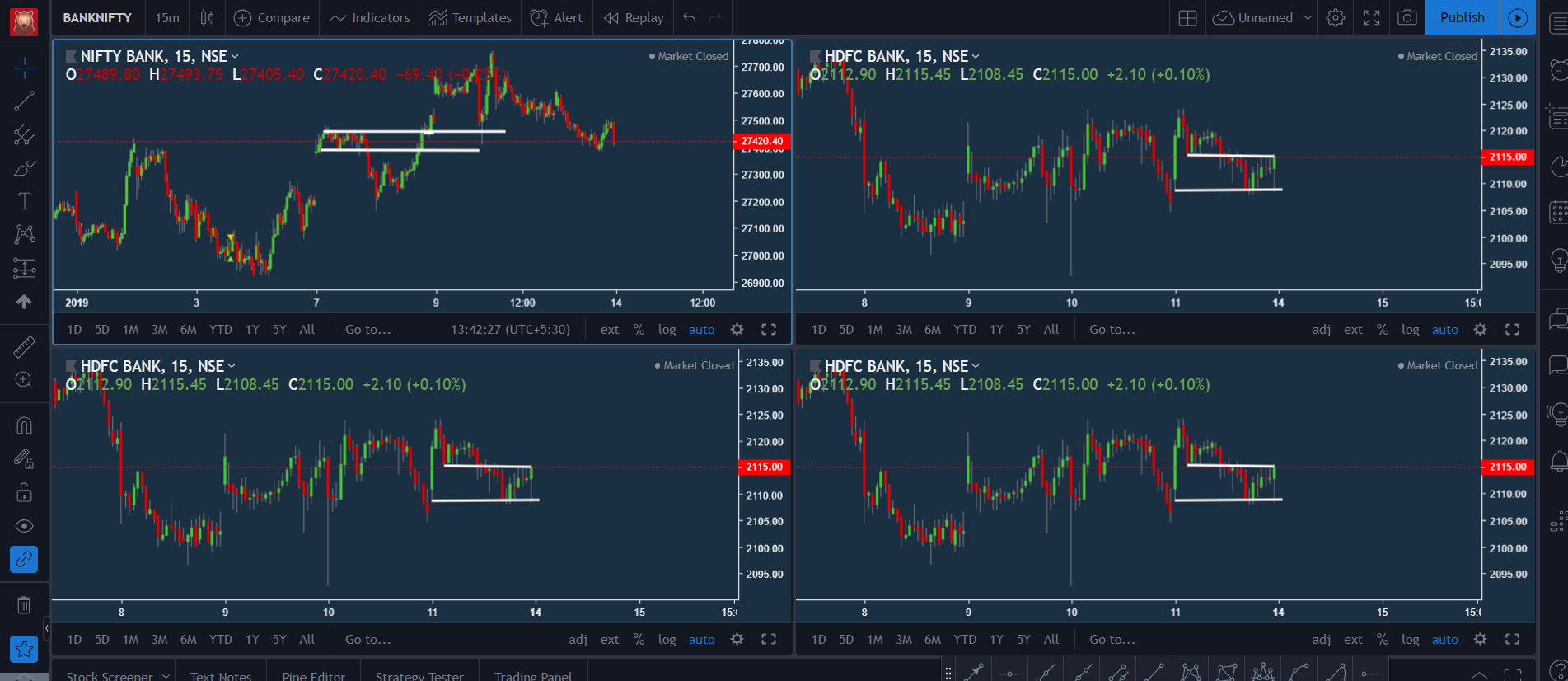Image resolution: width=1568 pixels, height=681 pixels.
Task: Select 1D range on NIFTY BANK chart
Action: pyautogui.click(x=74, y=330)
